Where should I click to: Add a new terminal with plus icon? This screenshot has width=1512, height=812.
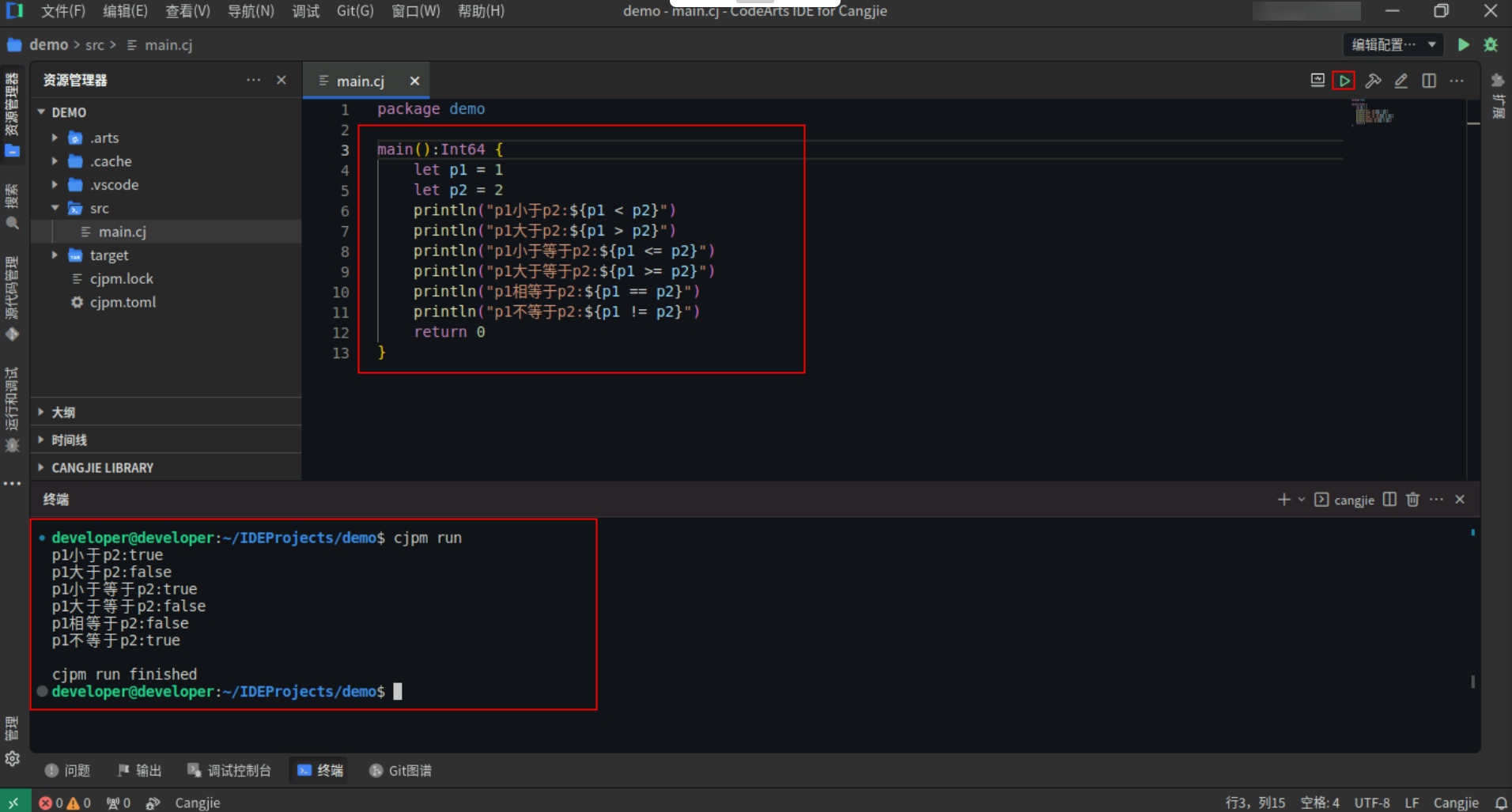1283,500
